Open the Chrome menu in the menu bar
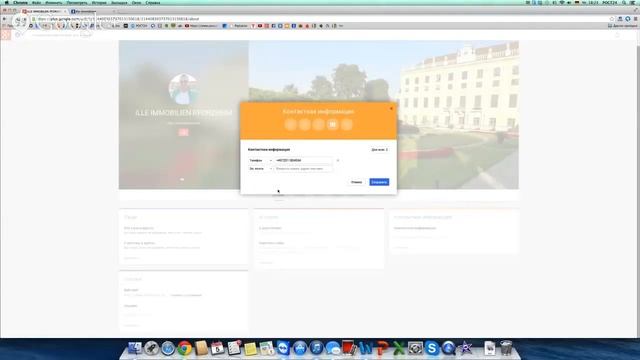 point(20,2)
